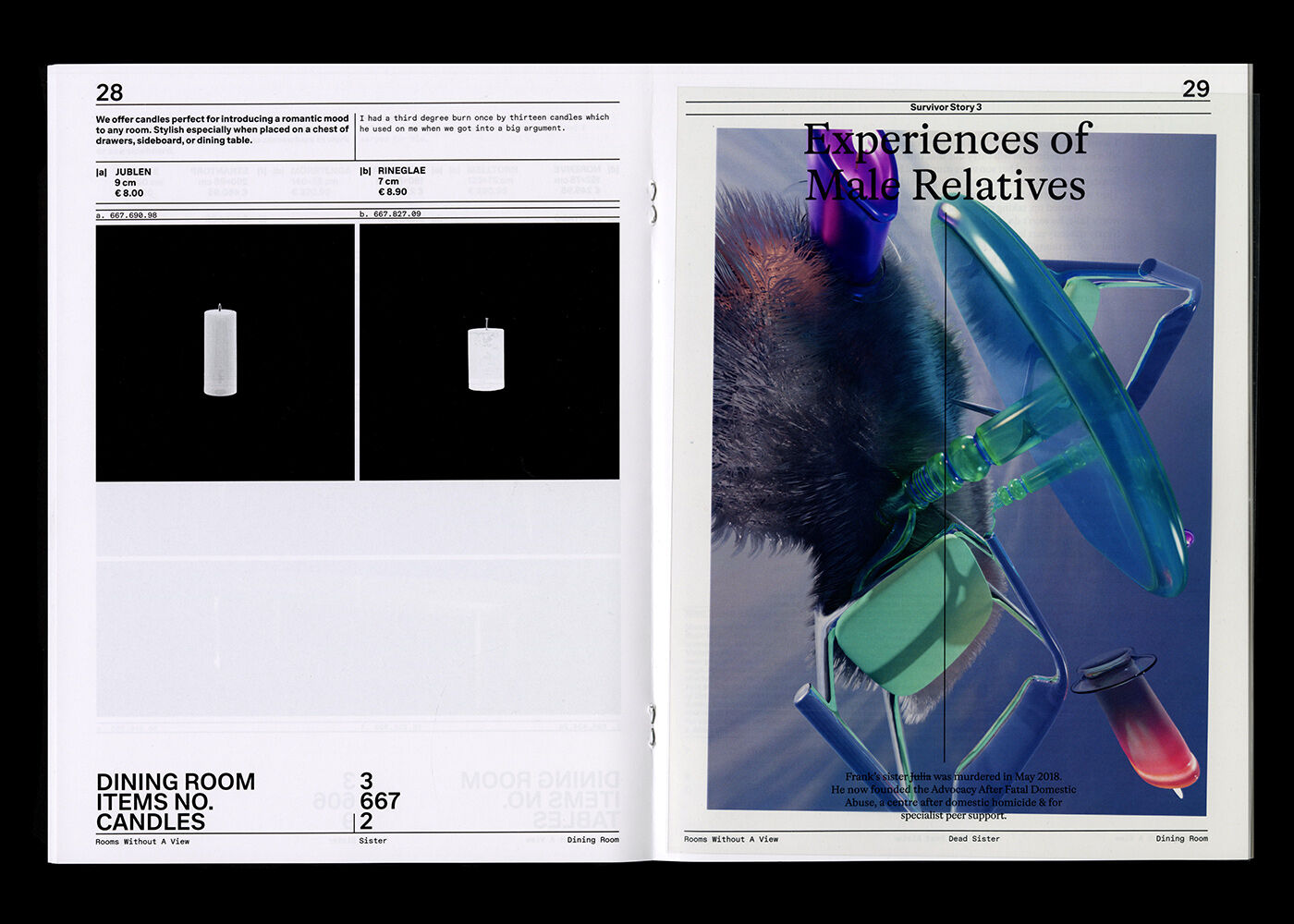Click "Dining Room" footer on page 29
Viewport: 1294px width, 924px height.
[x=1181, y=839]
